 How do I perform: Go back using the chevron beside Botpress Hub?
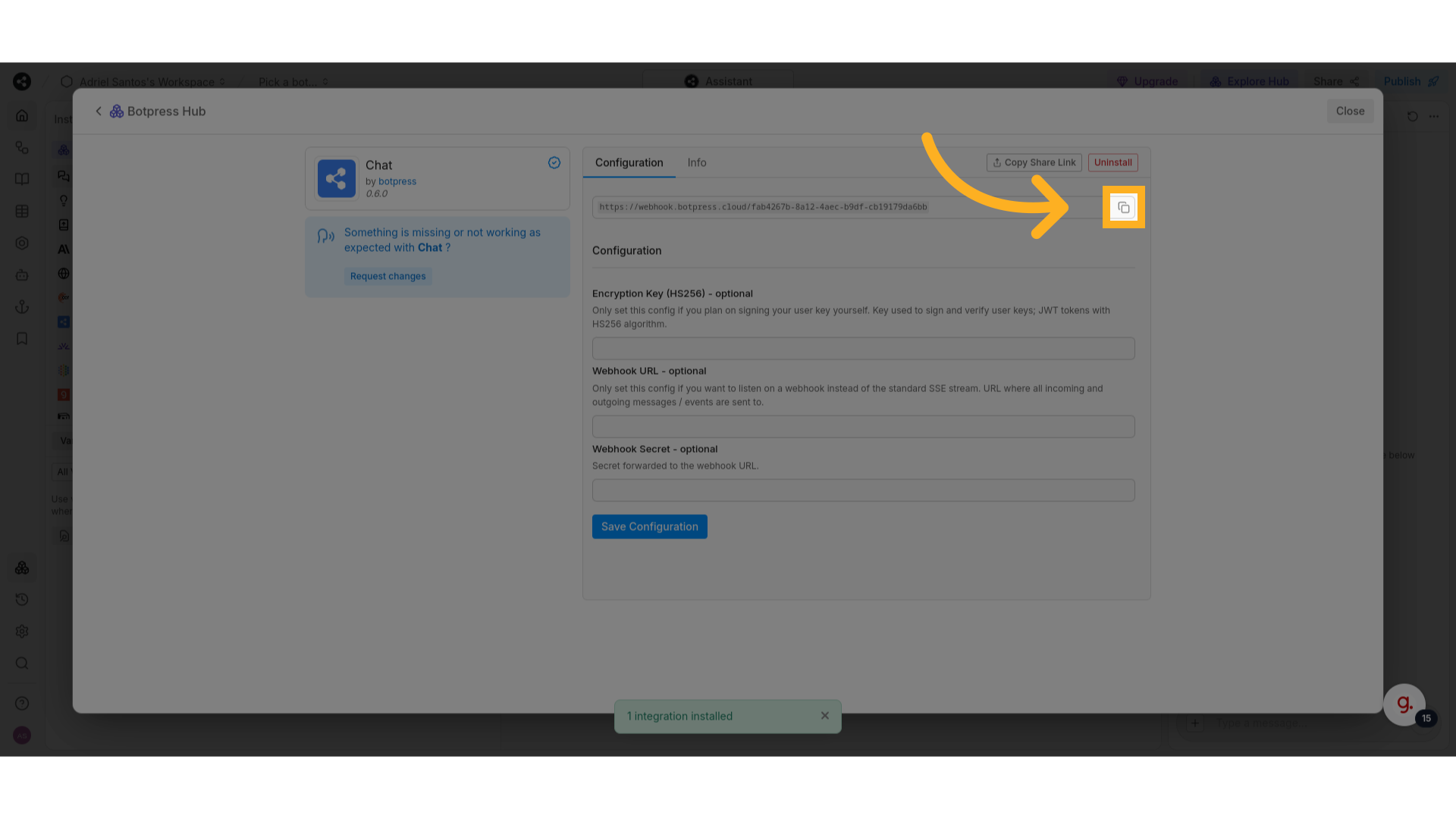[99, 111]
